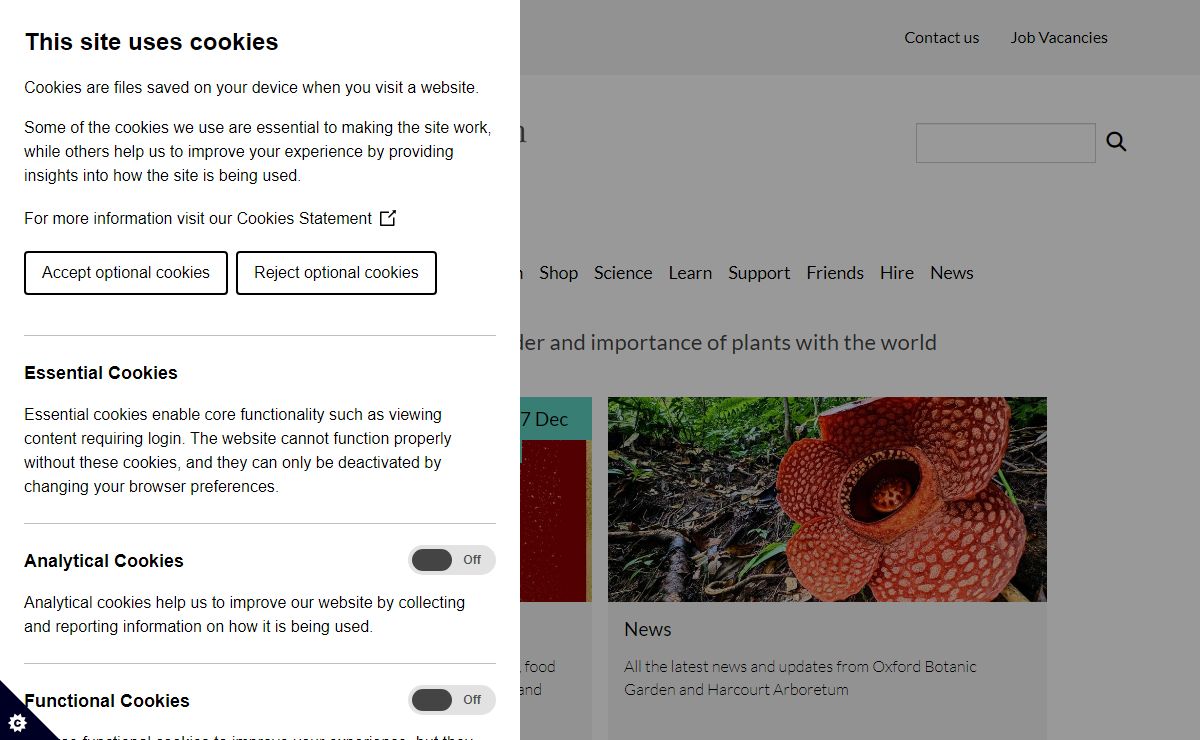Open the Contact us link
Viewport: 1200px width, 740px height.
tap(941, 37)
